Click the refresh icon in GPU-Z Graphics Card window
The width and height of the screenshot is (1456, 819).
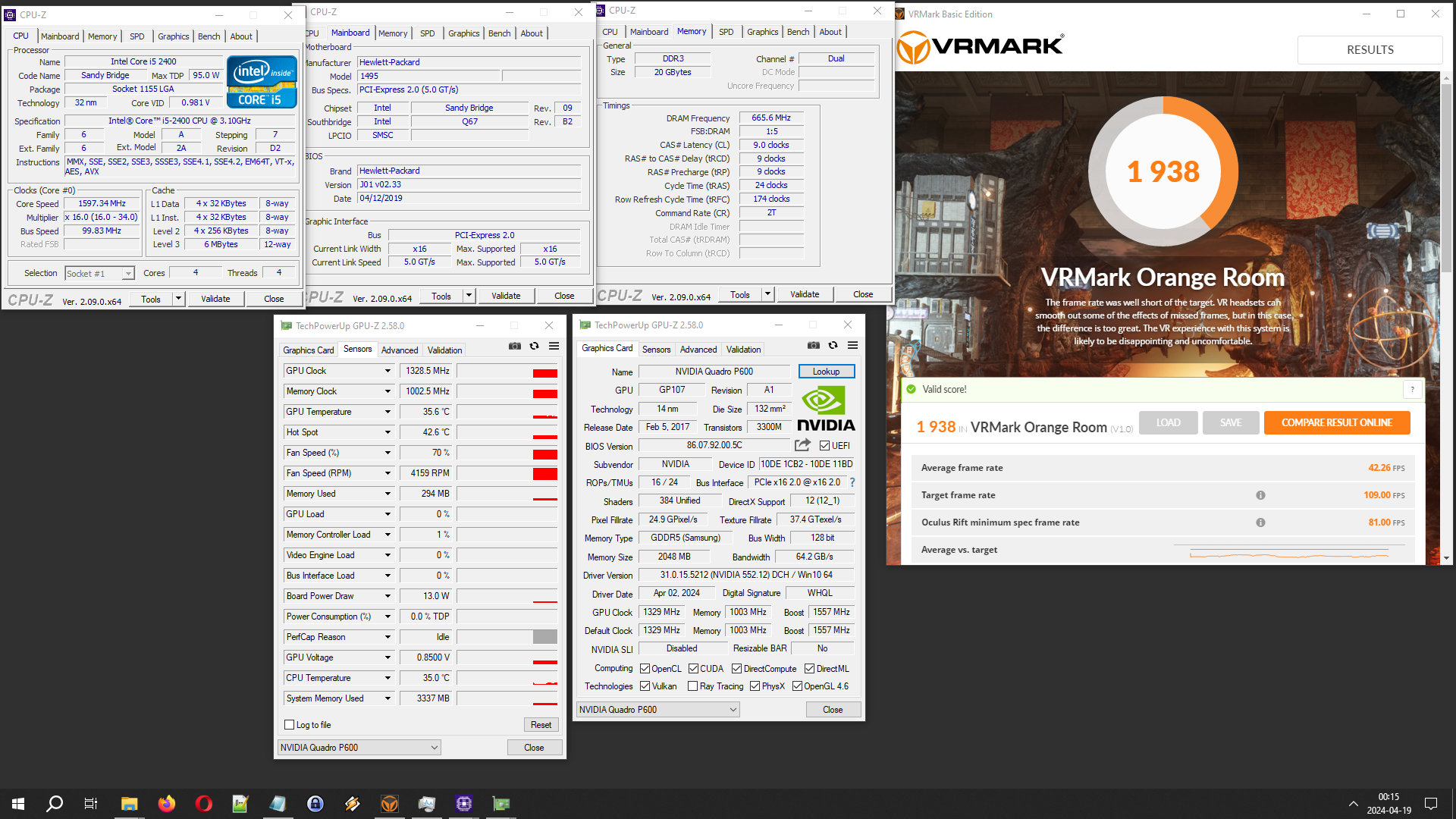tap(833, 346)
